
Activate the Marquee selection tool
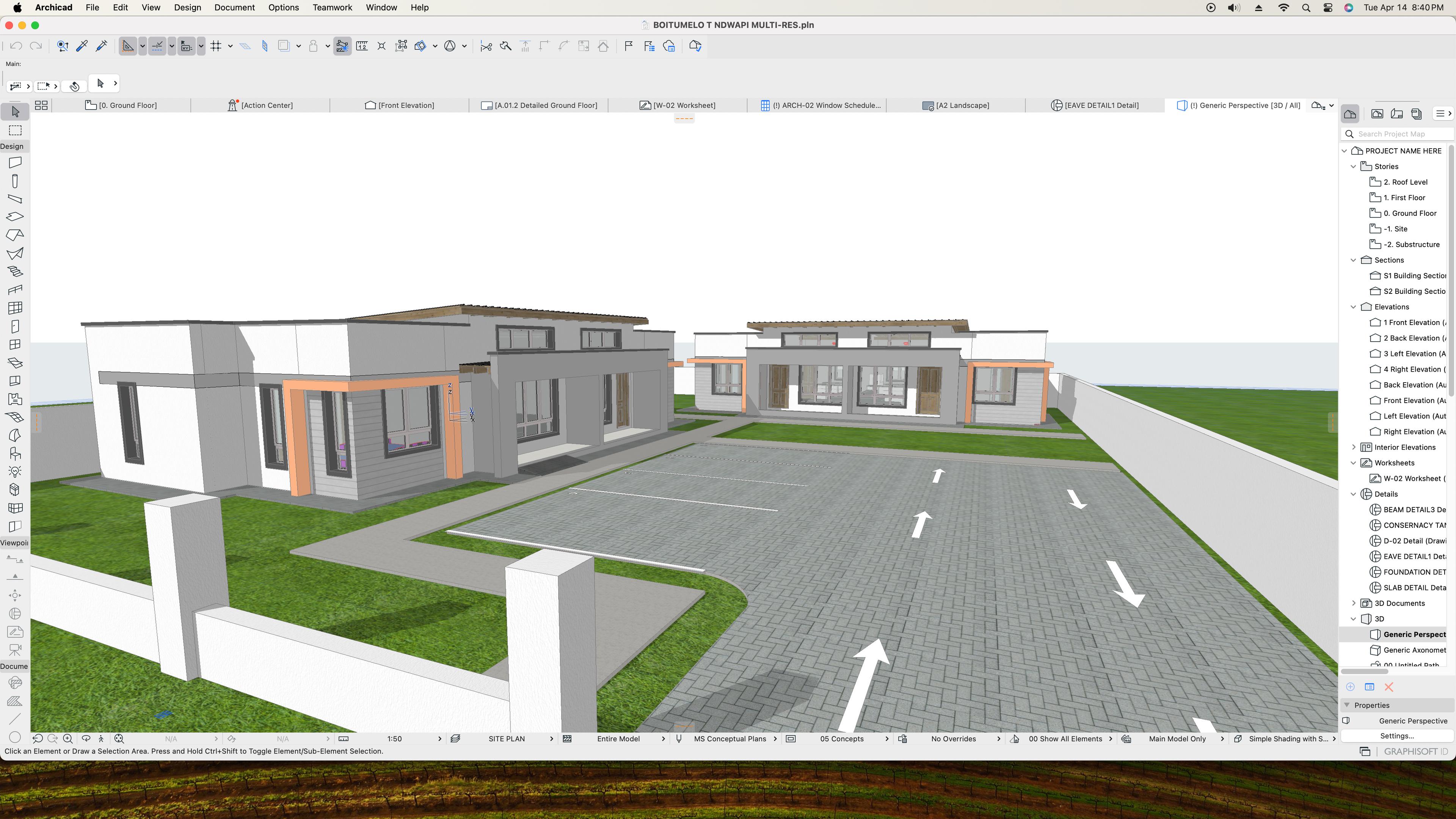click(x=15, y=130)
